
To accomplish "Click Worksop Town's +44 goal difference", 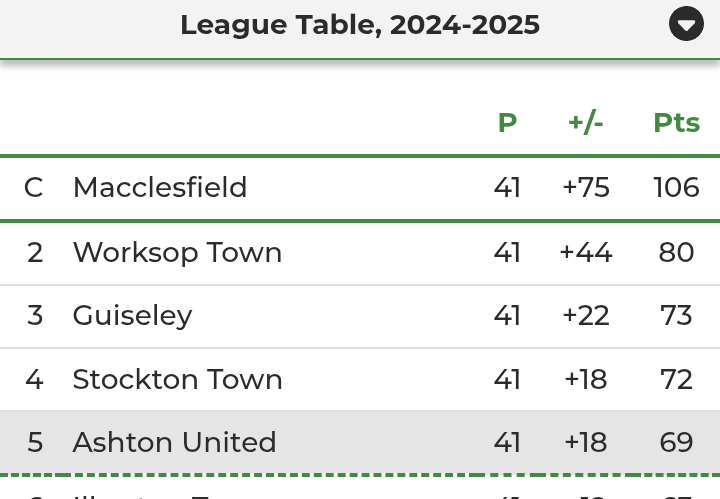I will click(585, 252).
